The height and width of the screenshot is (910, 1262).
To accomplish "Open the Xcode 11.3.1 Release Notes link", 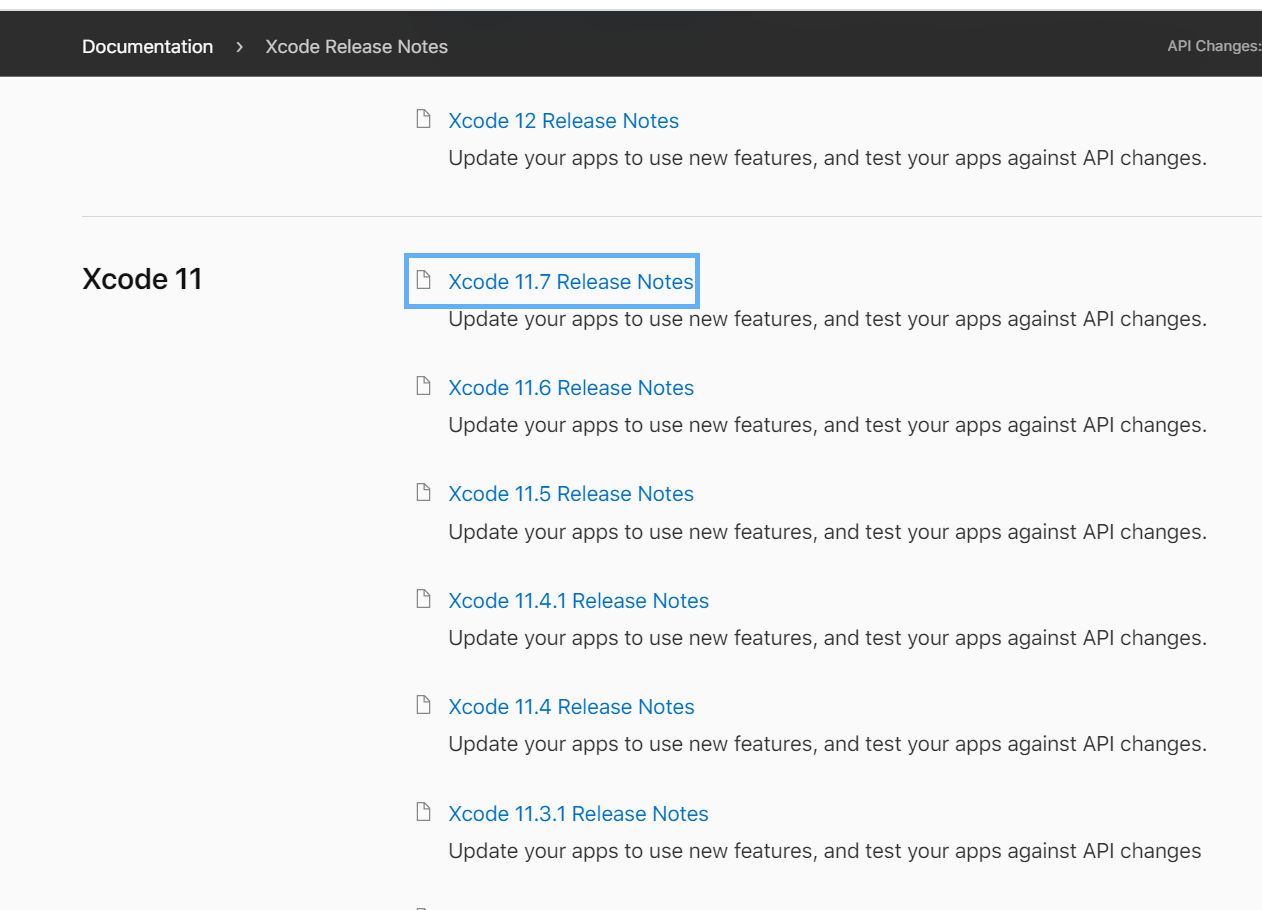I will 578,814.
